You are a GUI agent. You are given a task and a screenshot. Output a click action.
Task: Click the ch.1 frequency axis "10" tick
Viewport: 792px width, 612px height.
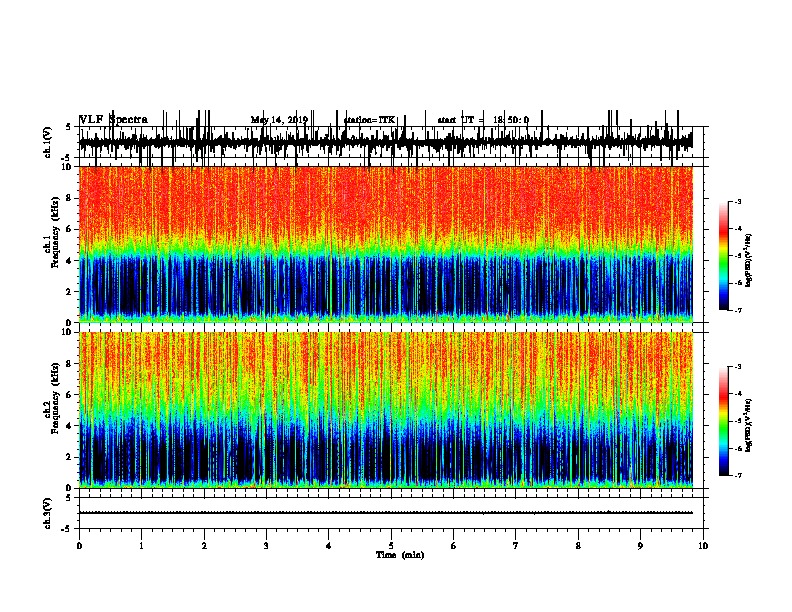[x=67, y=167]
